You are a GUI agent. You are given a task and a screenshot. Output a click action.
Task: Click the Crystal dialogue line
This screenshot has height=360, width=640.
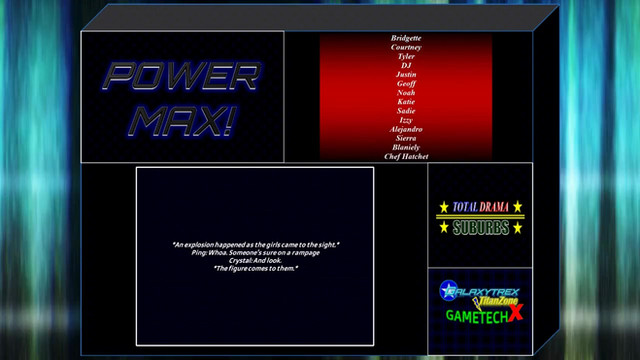click(x=255, y=260)
